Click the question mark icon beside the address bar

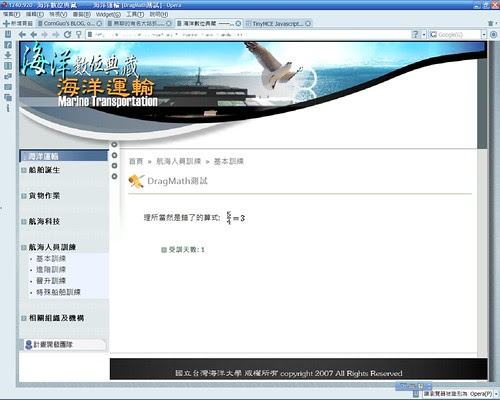[x=415, y=34]
